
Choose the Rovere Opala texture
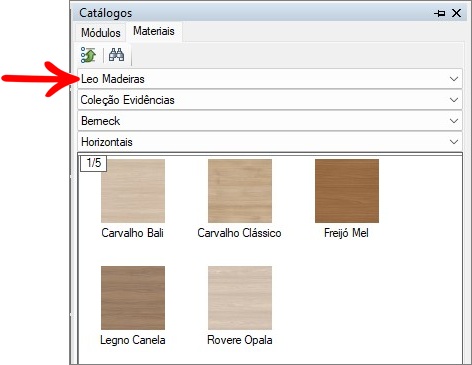(x=240, y=298)
